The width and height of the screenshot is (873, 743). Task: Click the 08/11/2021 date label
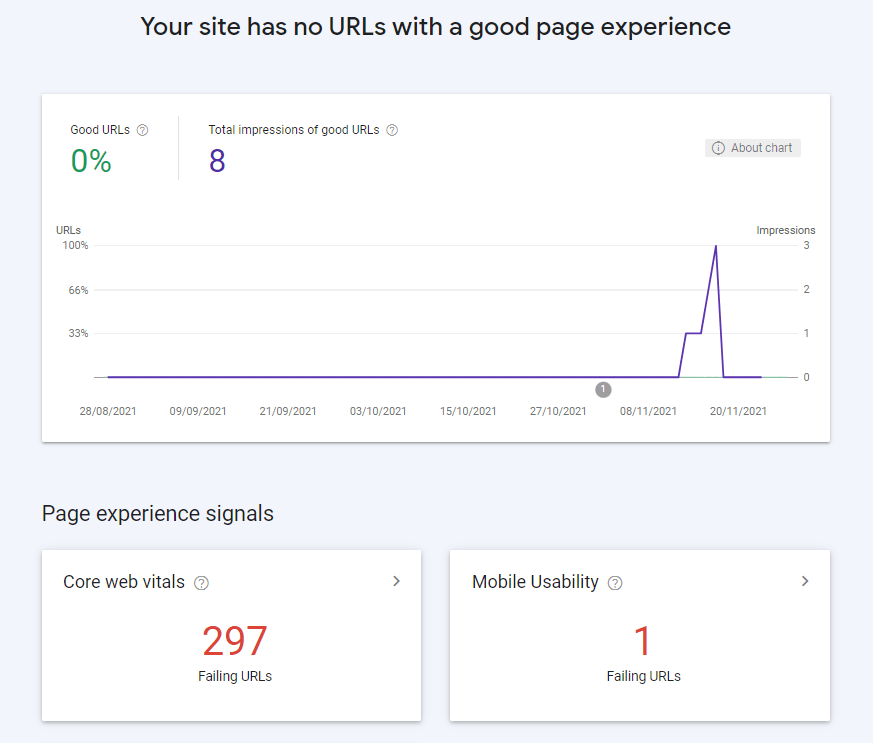(x=648, y=411)
